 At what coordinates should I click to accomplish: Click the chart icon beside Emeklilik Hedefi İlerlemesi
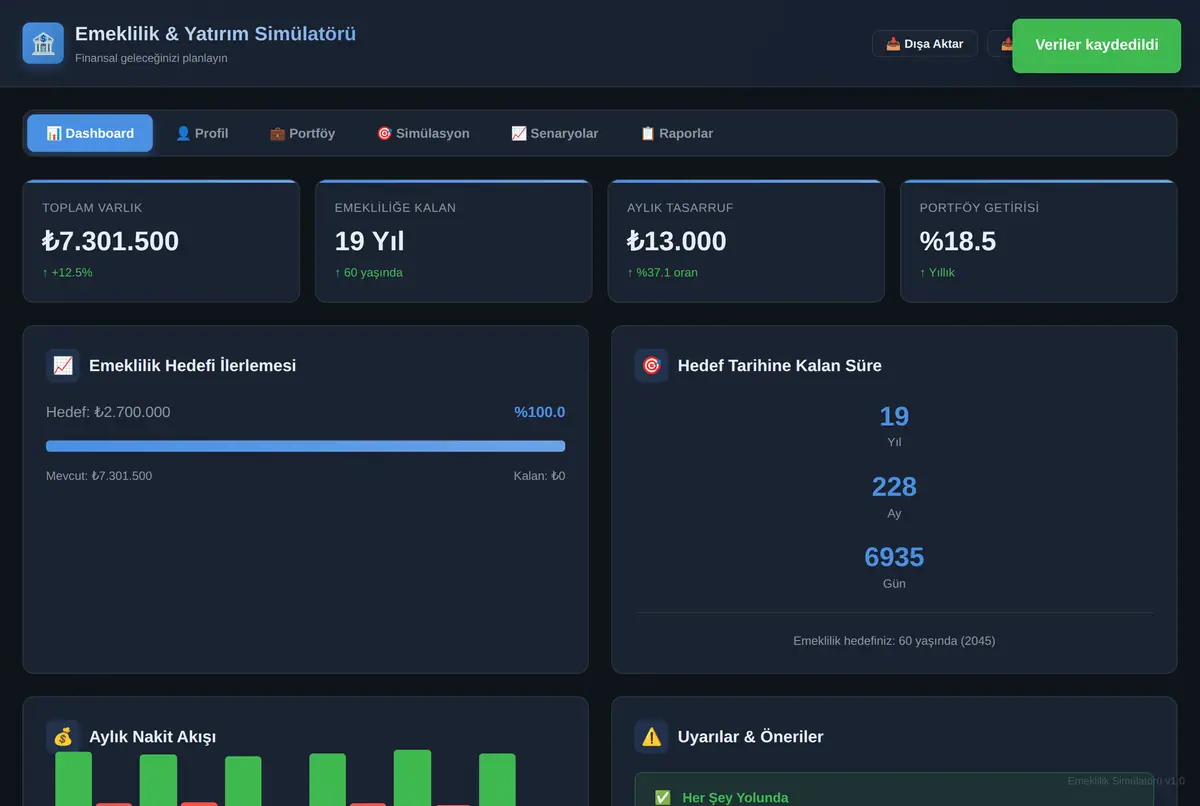(63, 365)
